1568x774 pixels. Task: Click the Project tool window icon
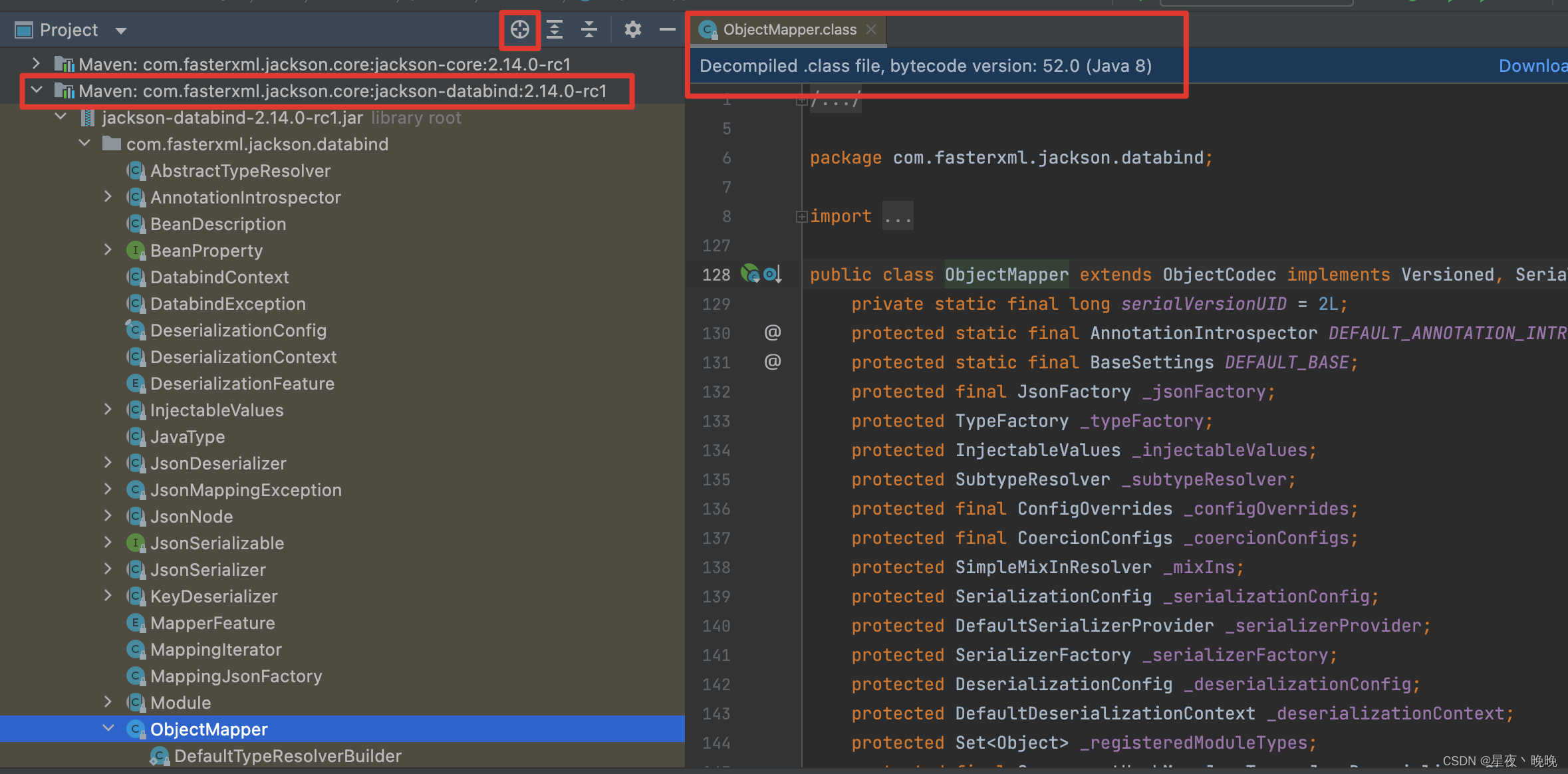[x=24, y=30]
